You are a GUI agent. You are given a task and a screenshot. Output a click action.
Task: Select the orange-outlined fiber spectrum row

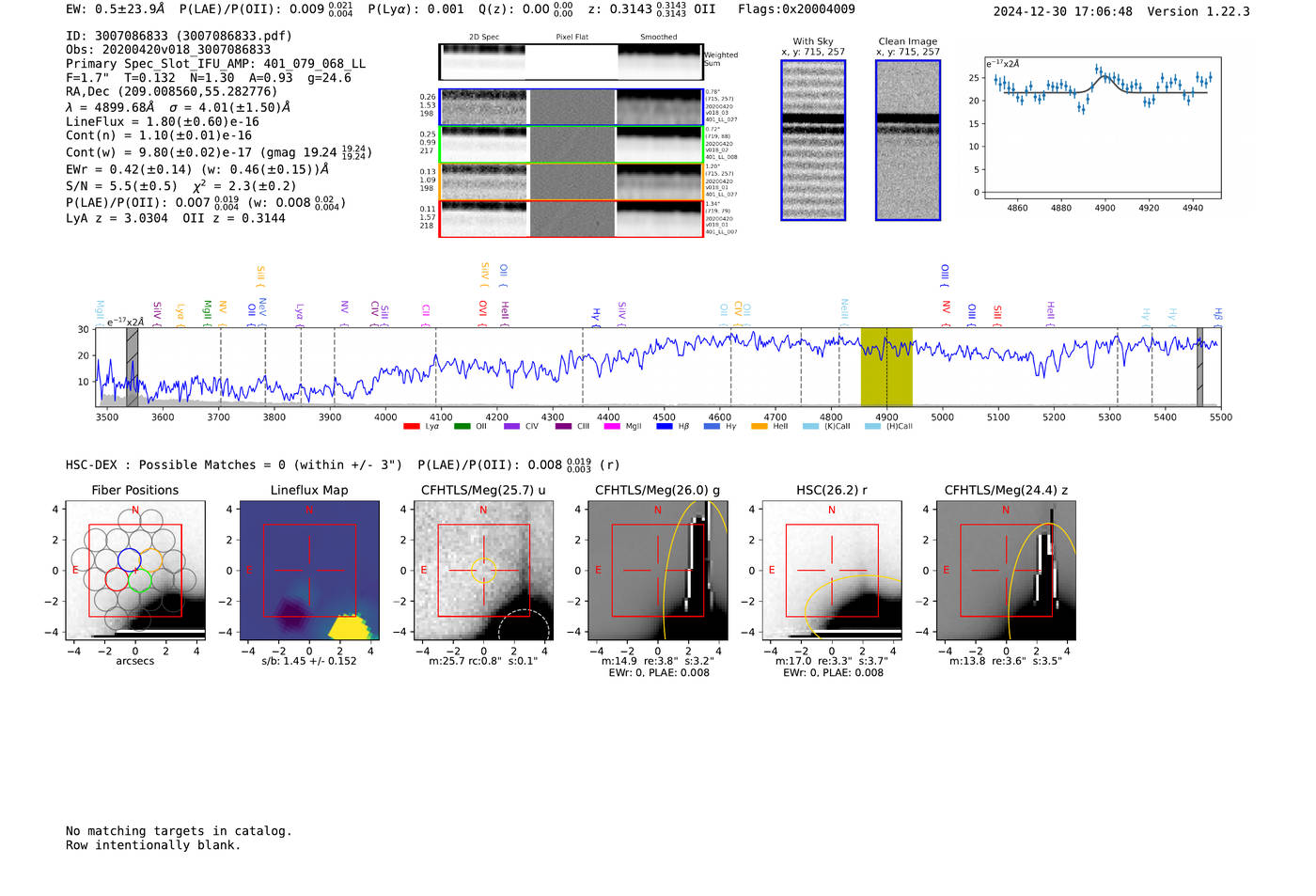pyautogui.click(x=571, y=181)
